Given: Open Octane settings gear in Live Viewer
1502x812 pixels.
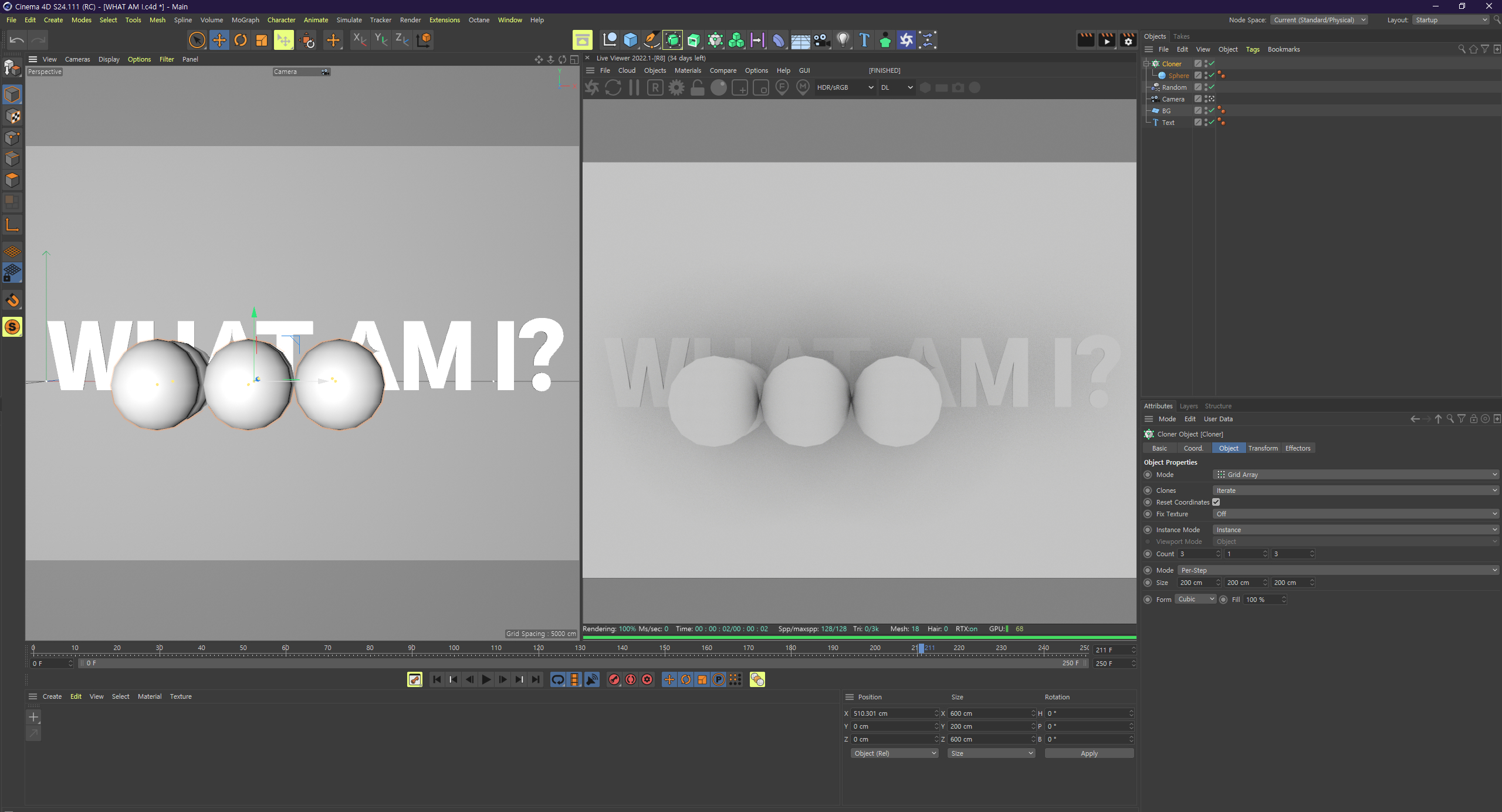Looking at the screenshot, I should (676, 88).
